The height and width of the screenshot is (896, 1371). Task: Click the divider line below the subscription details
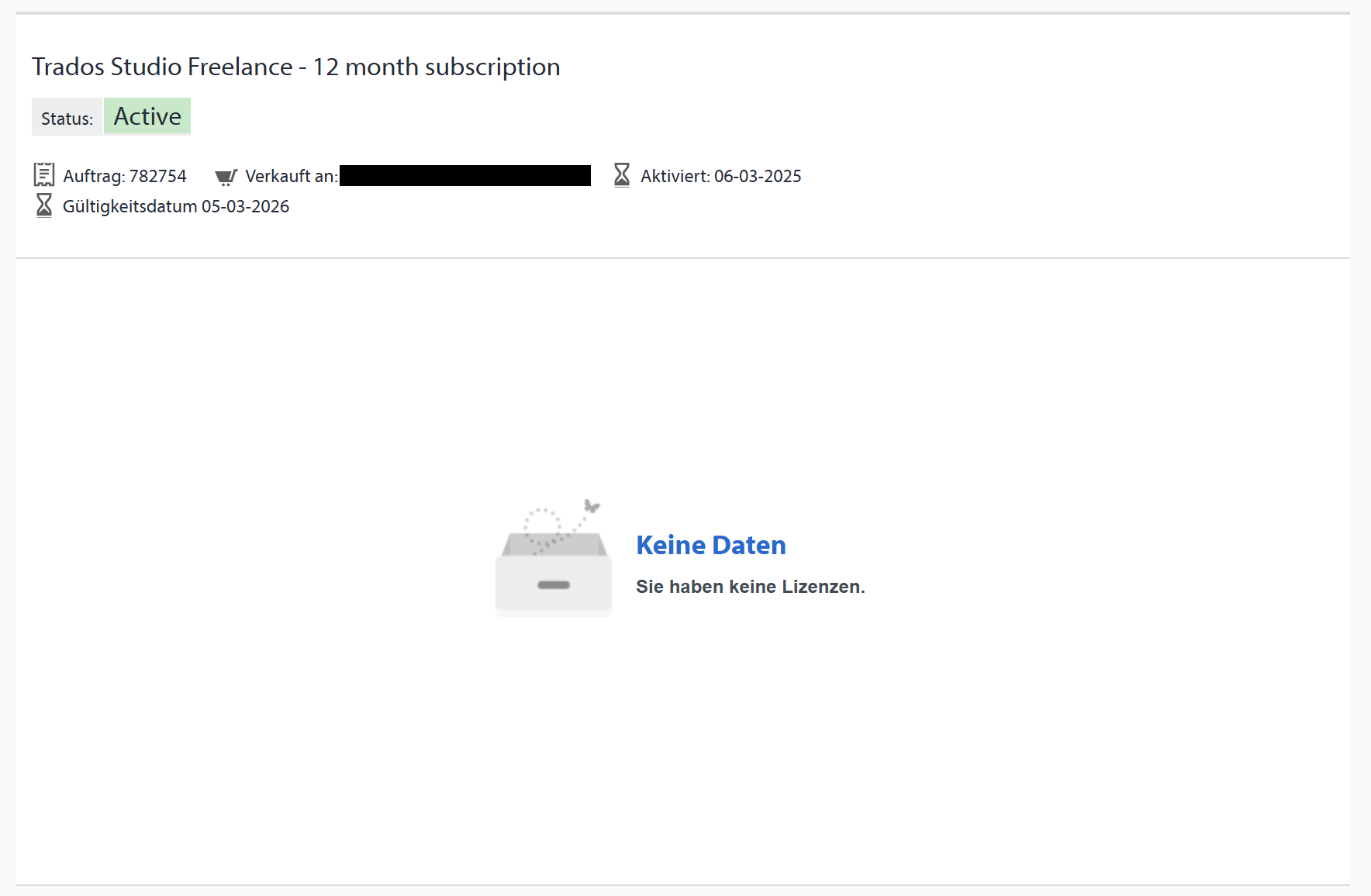(x=685, y=257)
